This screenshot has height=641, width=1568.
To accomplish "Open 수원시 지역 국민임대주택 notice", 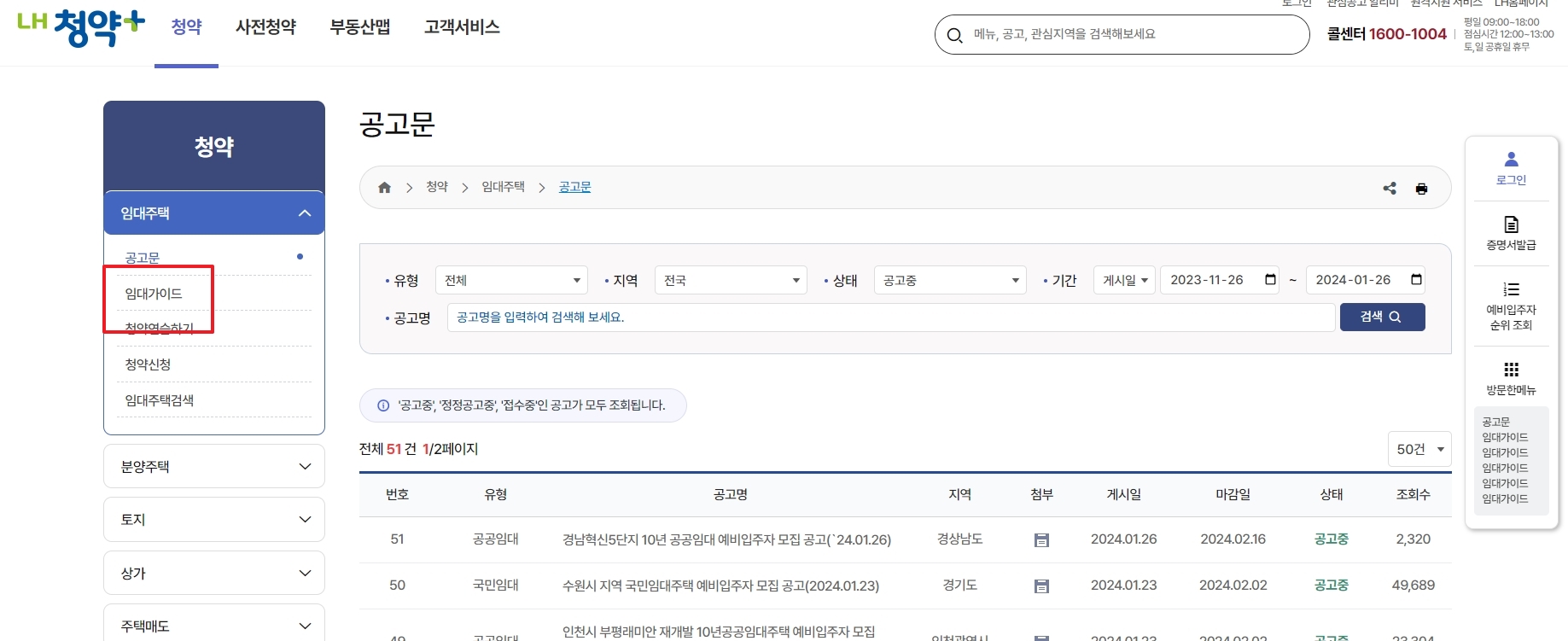I will [x=720, y=586].
